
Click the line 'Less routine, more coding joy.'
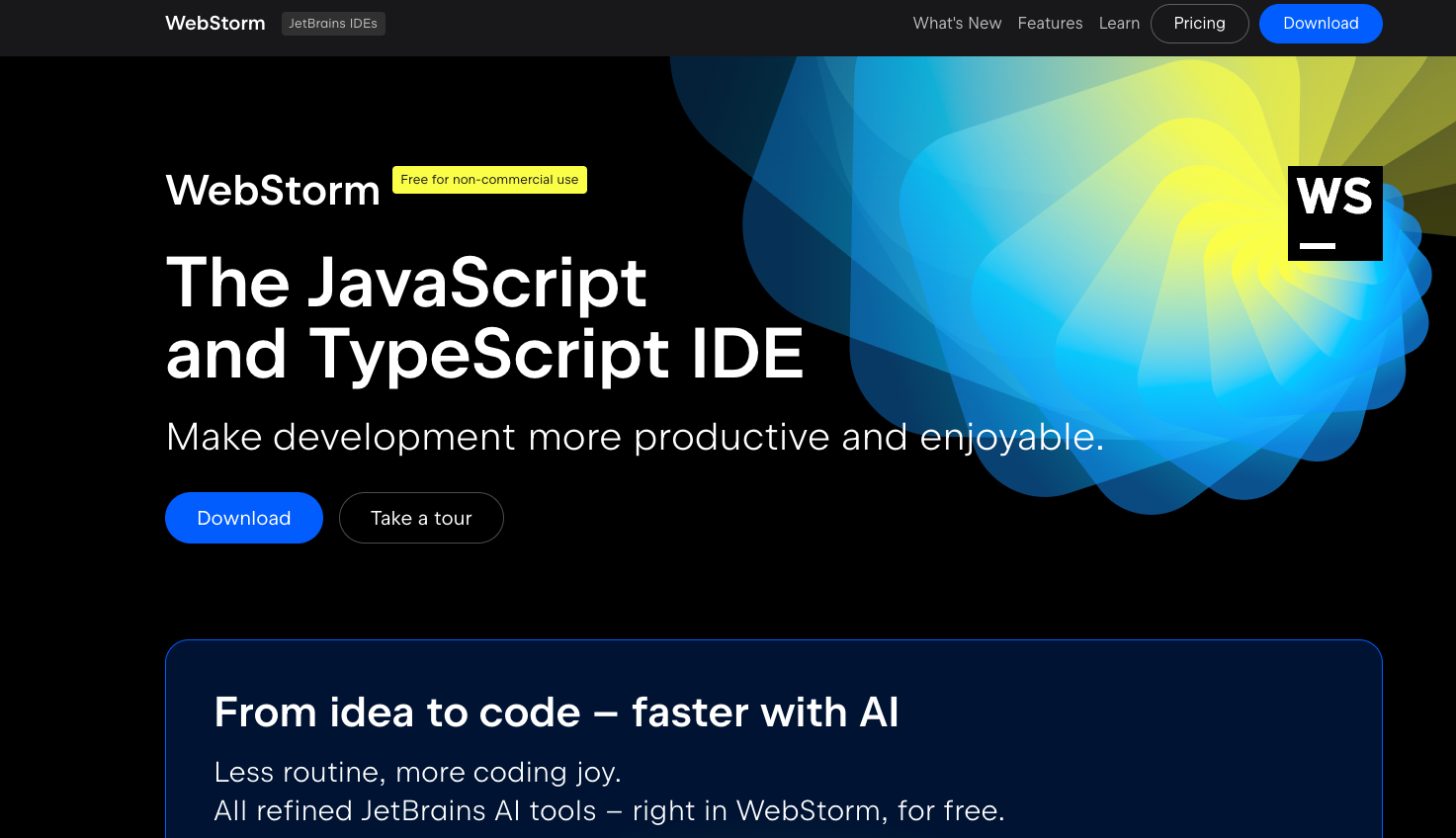click(x=418, y=772)
